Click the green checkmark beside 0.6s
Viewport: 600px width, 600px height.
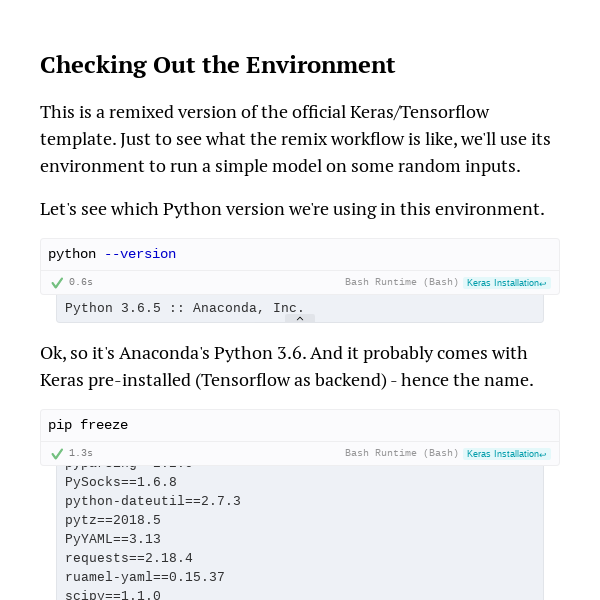(57, 283)
